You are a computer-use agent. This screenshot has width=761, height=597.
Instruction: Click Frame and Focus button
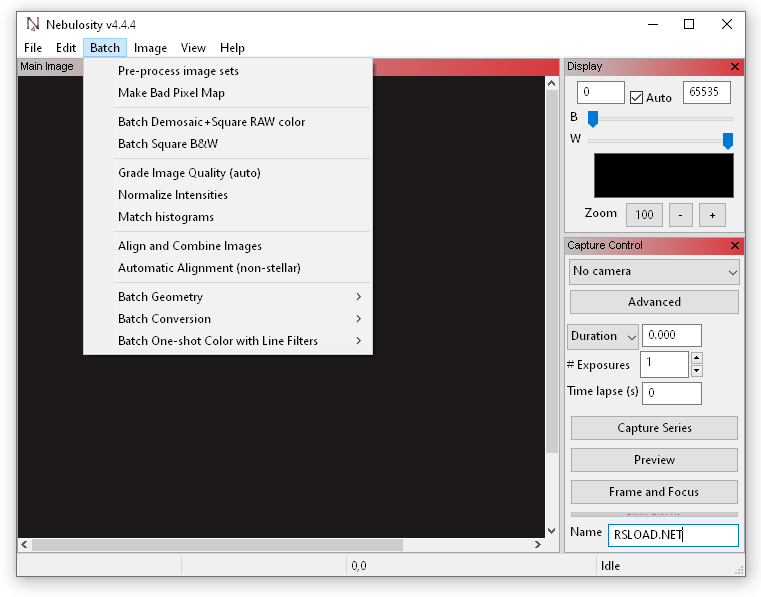pyautogui.click(x=654, y=492)
